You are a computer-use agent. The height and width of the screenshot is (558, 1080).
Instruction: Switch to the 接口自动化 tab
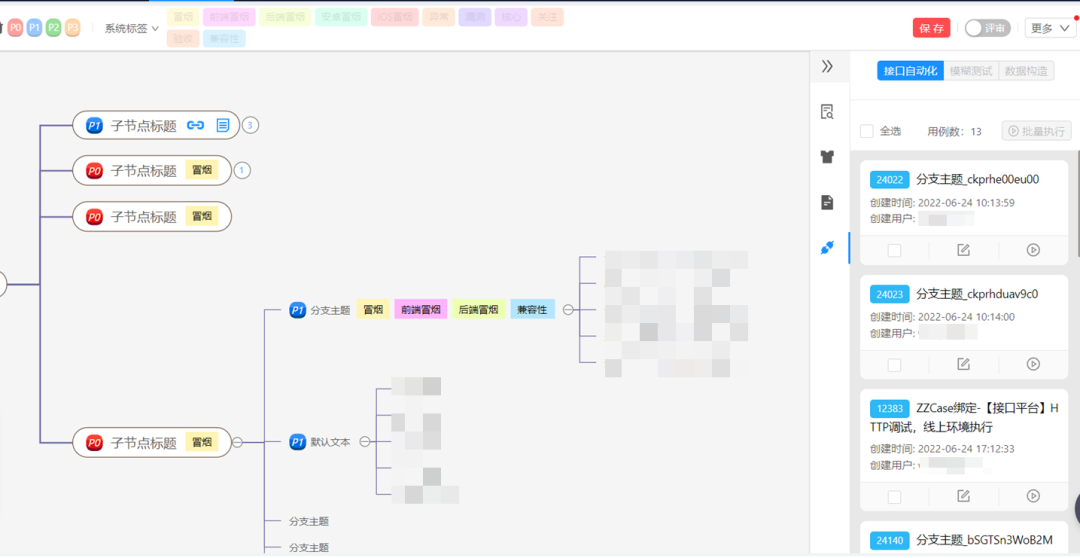click(911, 70)
